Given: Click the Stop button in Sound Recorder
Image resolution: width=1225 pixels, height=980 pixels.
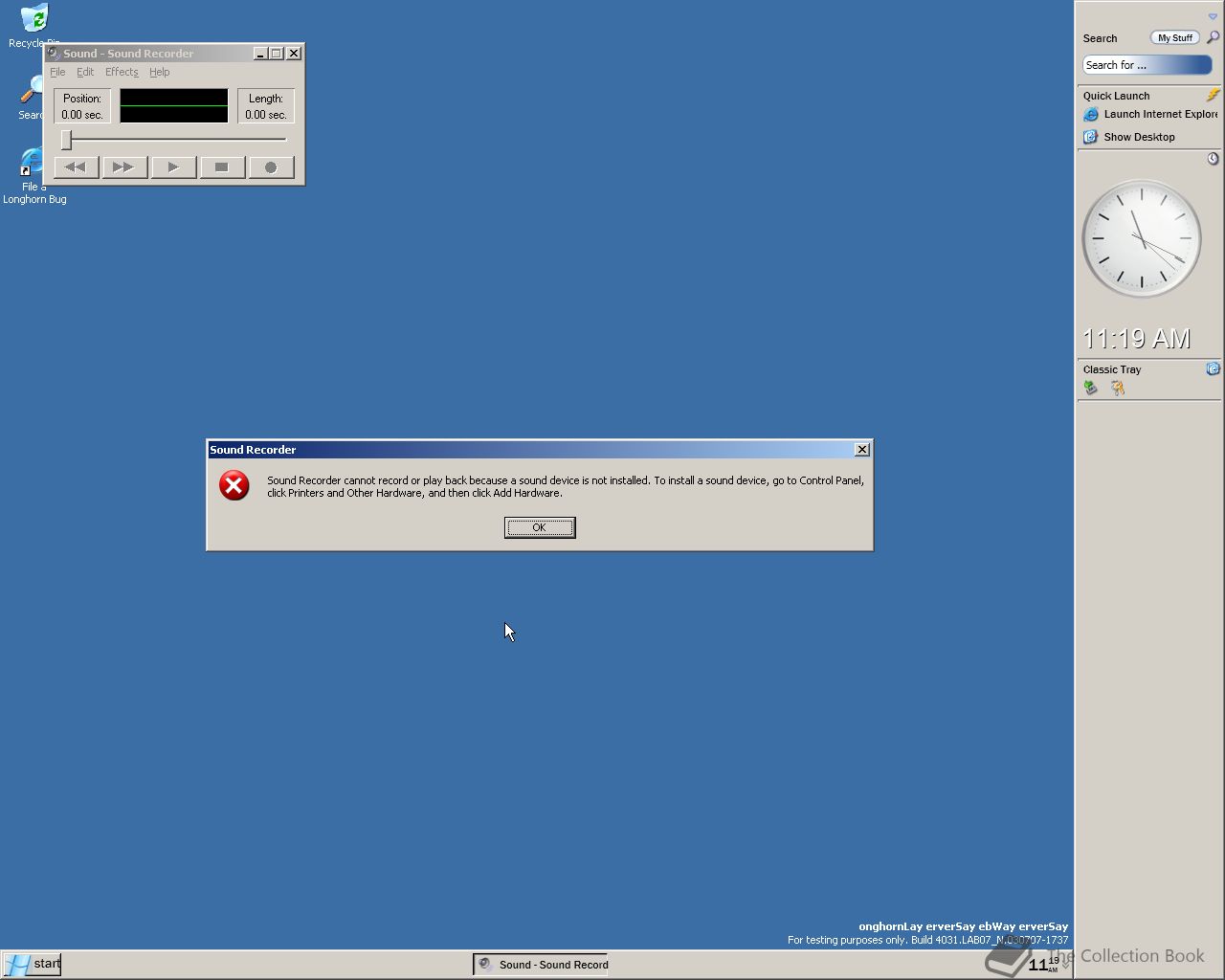Looking at the screenshot, I should click(222, 167).
